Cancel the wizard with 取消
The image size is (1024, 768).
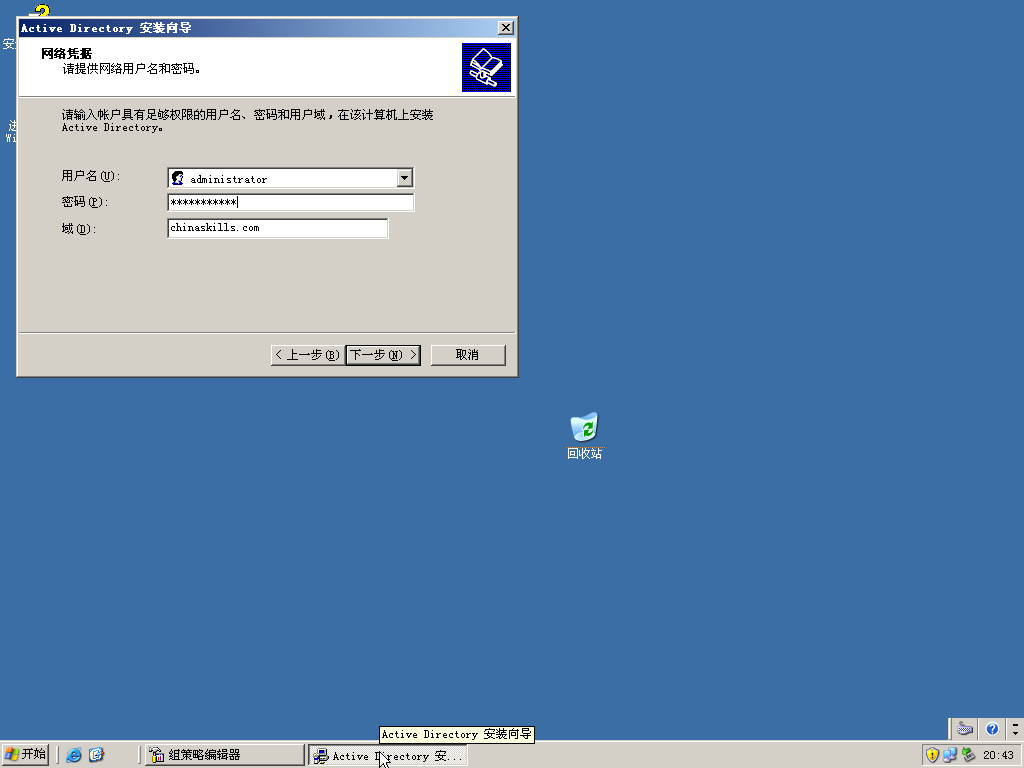[468, 355]
